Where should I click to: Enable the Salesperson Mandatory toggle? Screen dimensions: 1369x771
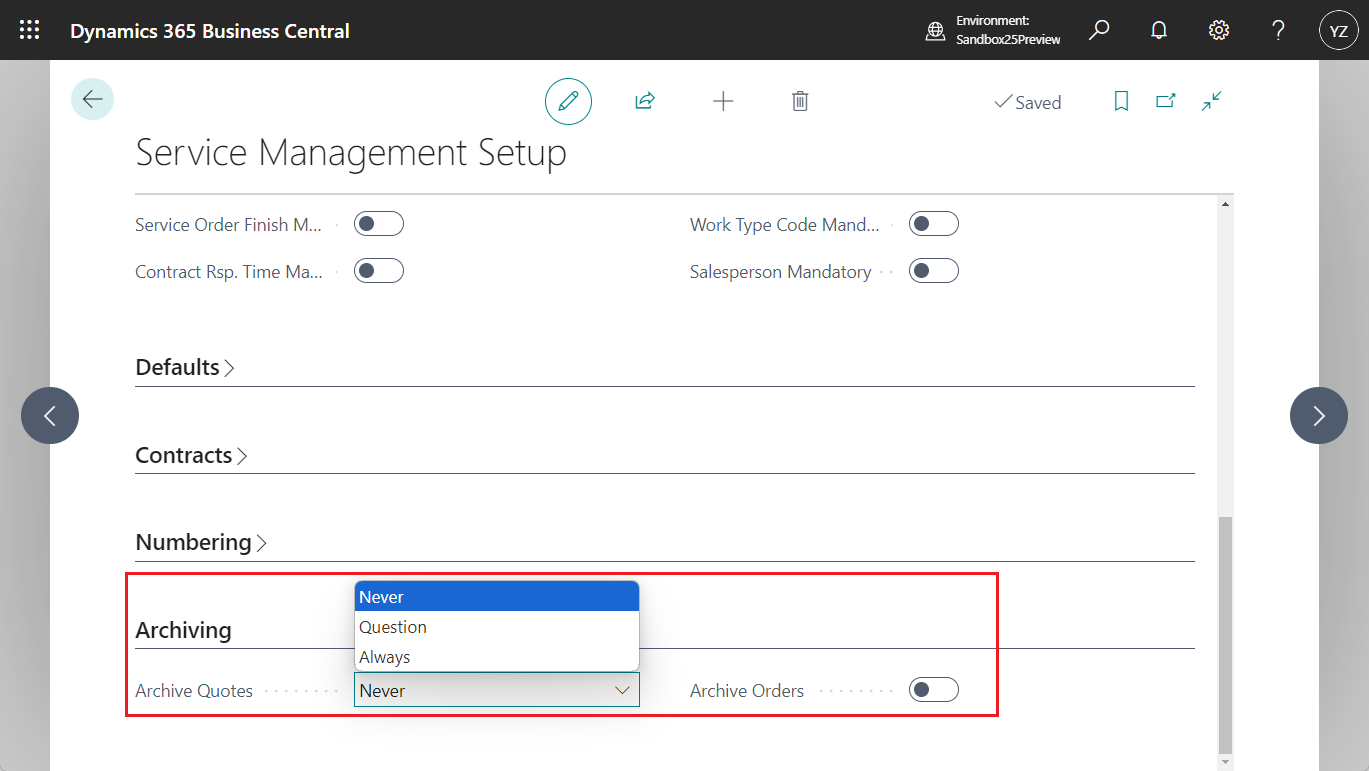[933, 270]
